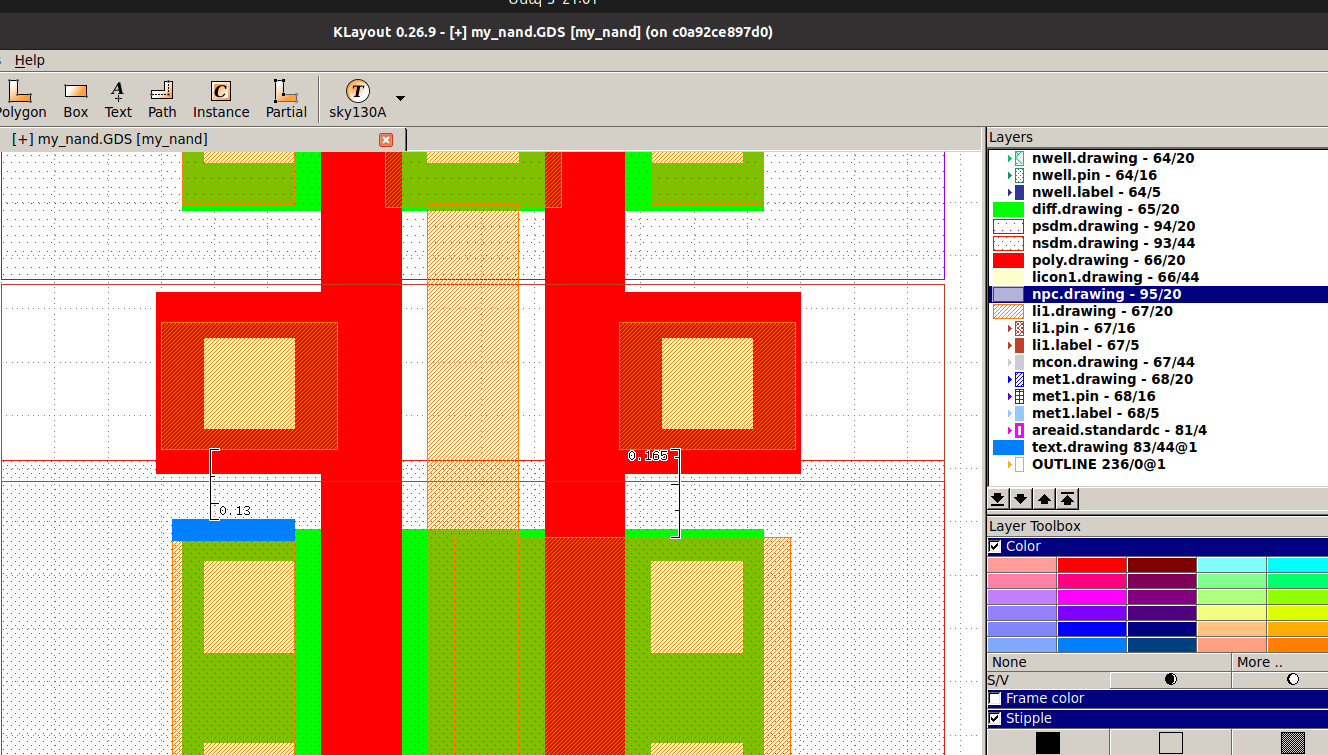Set layer color to None
Viewport: 1328px width, 755px height.
pos(1108,662)
